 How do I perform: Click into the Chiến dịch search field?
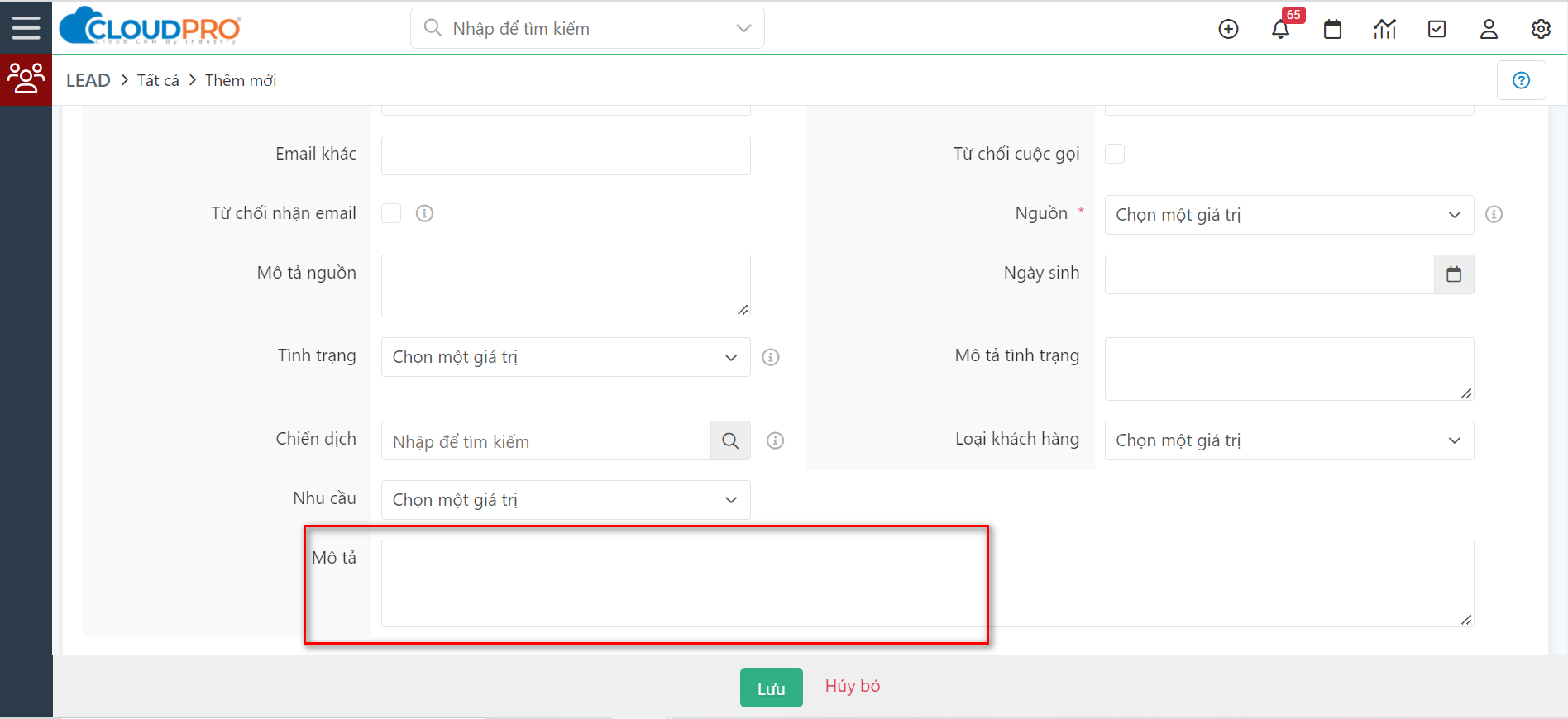click(546, 440)
